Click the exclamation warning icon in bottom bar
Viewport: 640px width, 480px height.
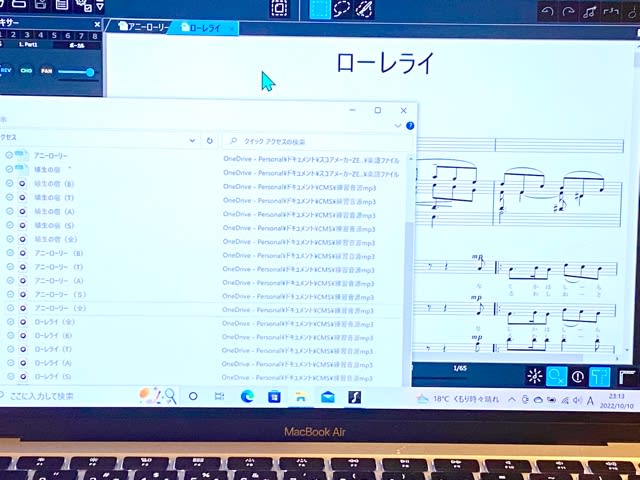click(x=578, y=377)
